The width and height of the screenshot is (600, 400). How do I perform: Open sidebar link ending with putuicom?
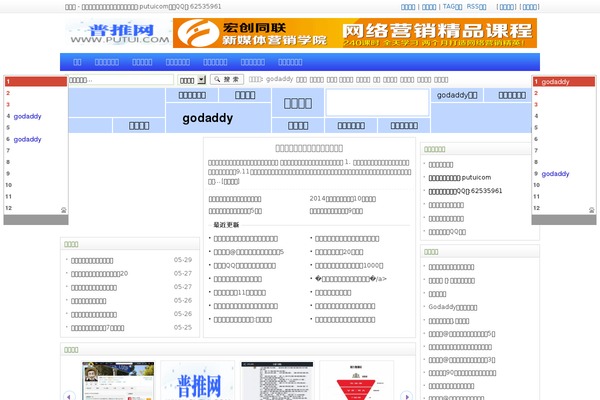[x=460, y=178]
